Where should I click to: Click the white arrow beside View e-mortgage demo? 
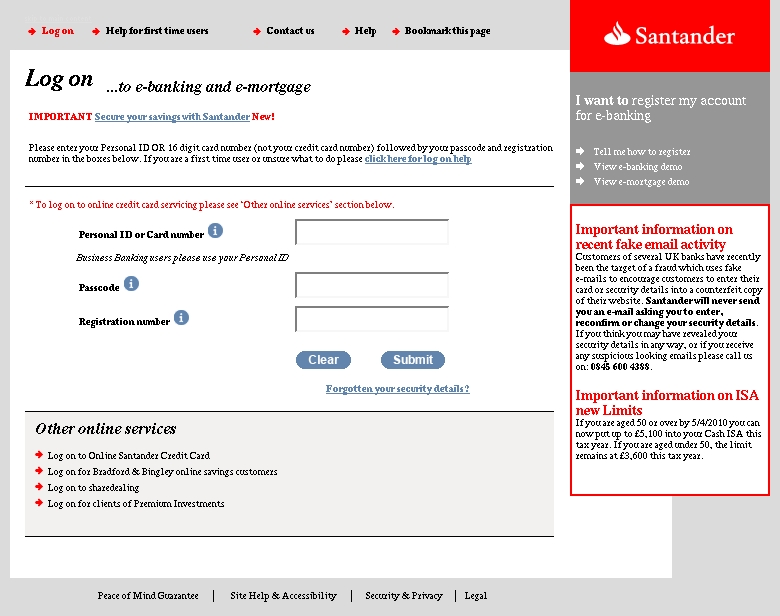point(580,181)
